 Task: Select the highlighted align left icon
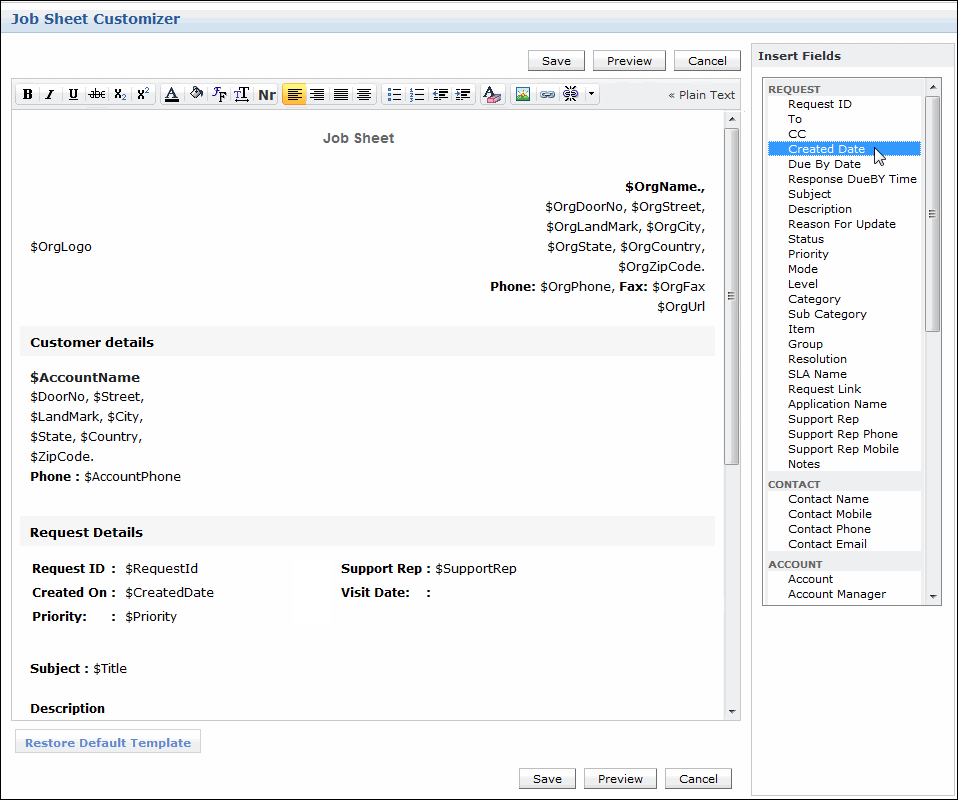point(294,94)
